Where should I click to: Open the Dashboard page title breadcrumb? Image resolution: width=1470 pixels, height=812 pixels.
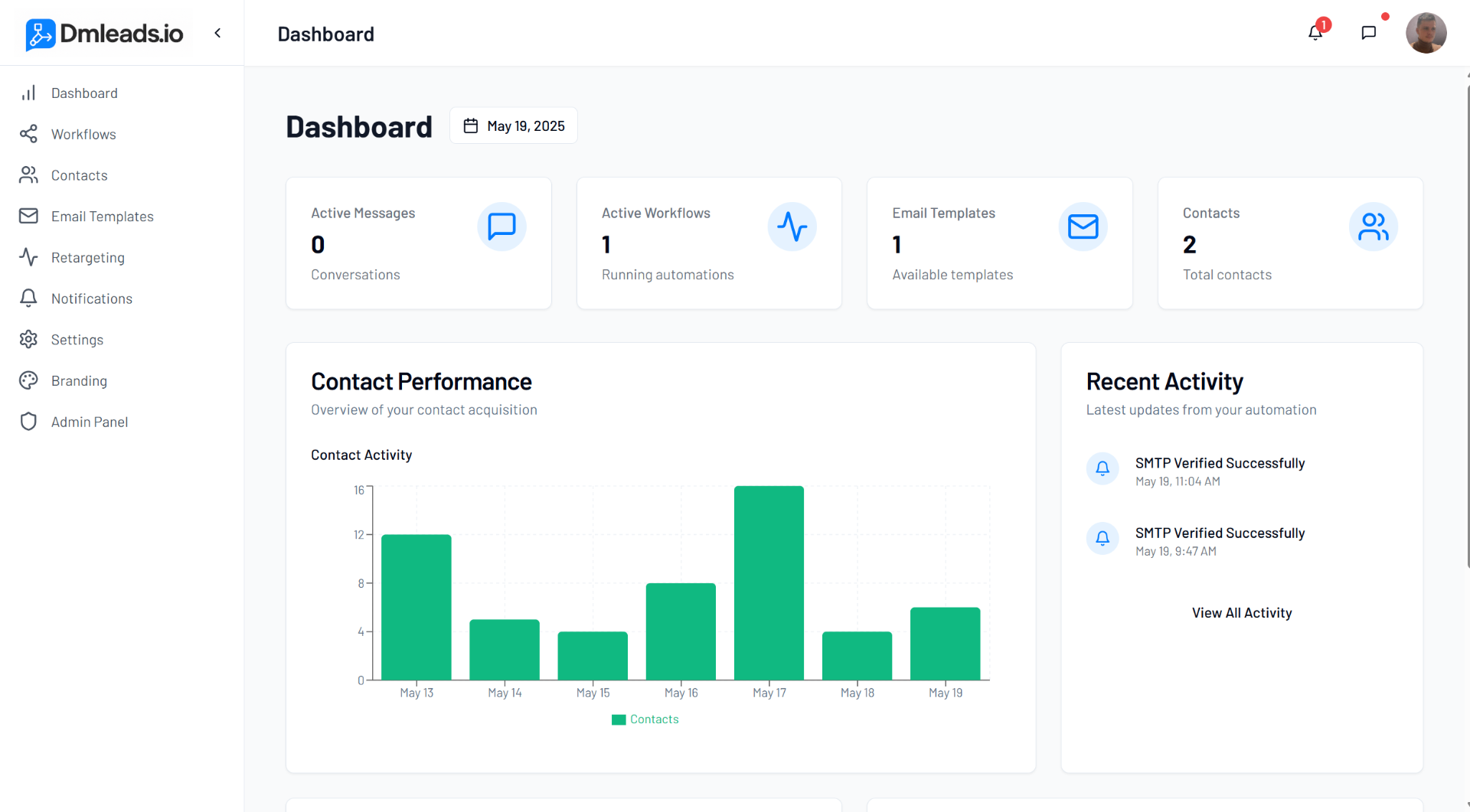tap(325, 34)
